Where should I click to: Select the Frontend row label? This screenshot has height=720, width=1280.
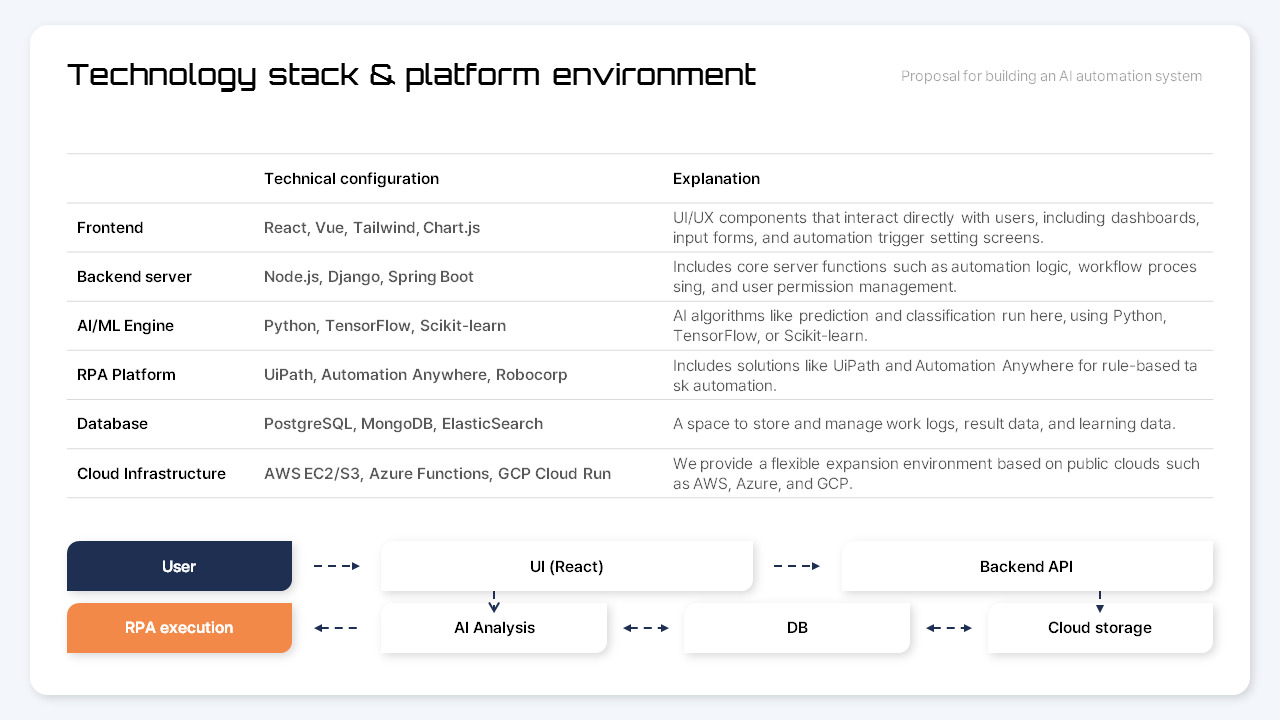[x=110, y=228]
